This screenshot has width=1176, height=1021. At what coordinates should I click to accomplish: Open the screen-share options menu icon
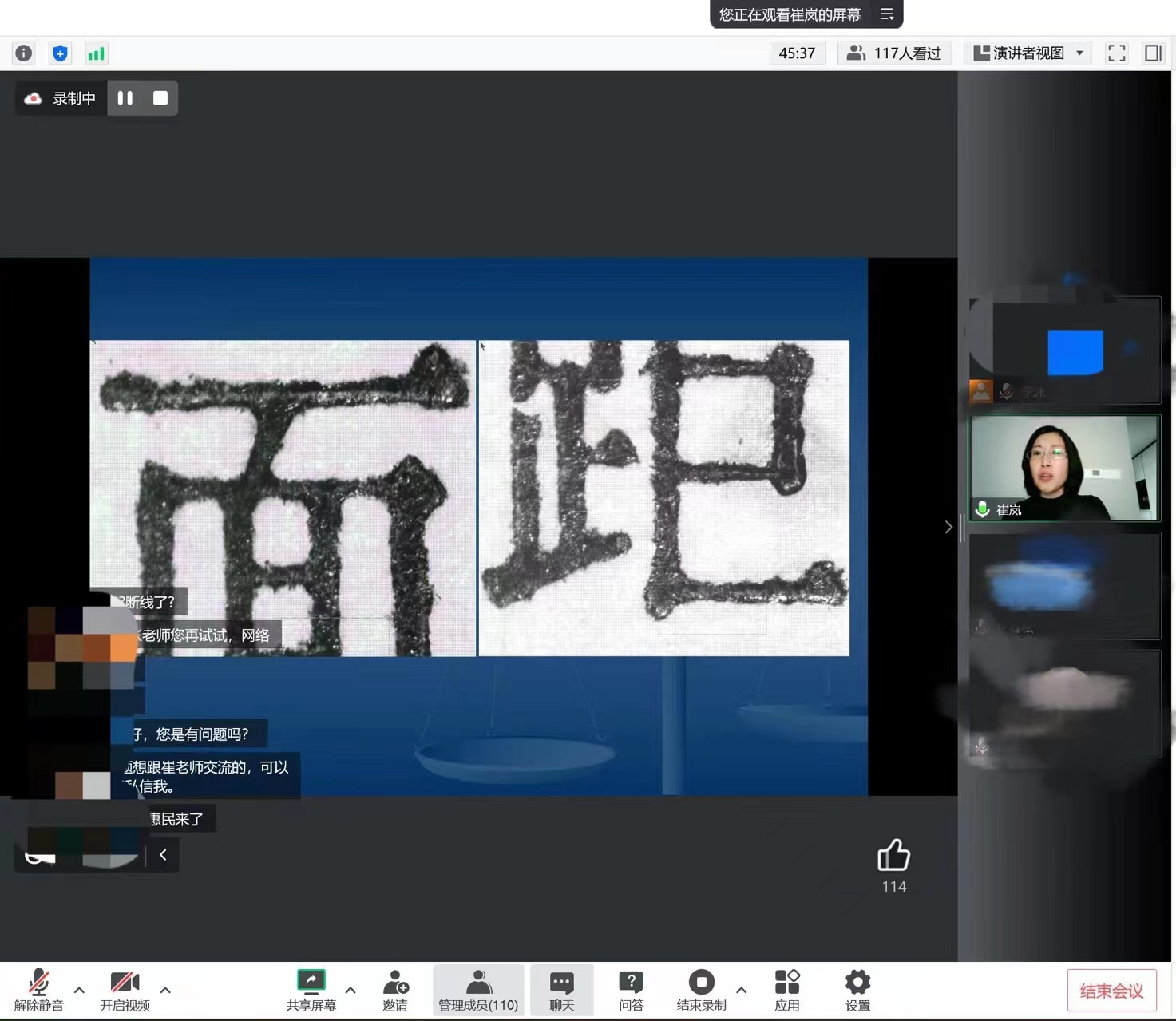pos(887,14)
